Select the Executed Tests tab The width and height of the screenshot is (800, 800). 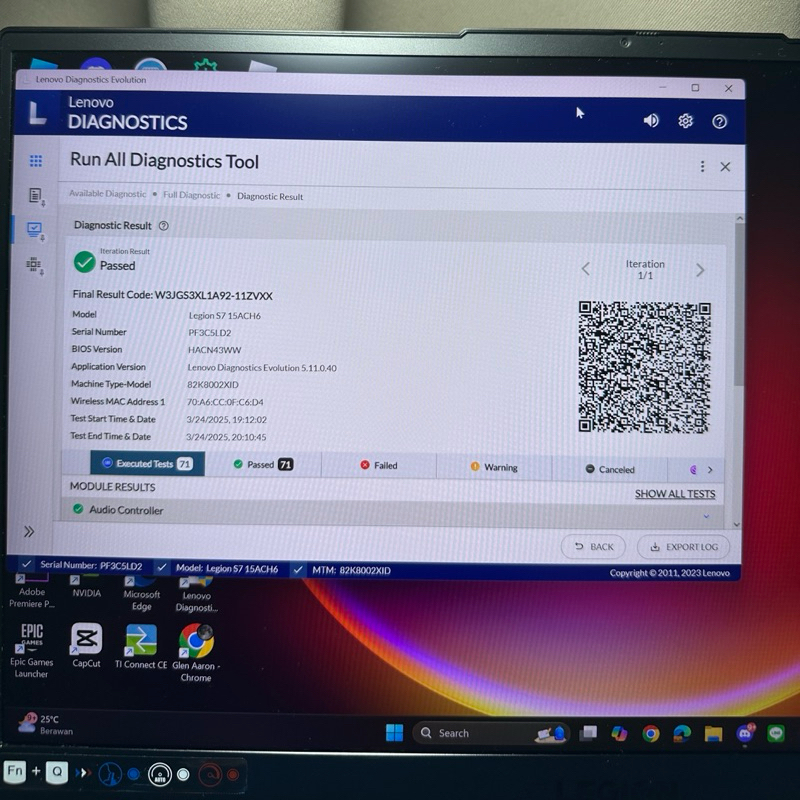[147, 463]
